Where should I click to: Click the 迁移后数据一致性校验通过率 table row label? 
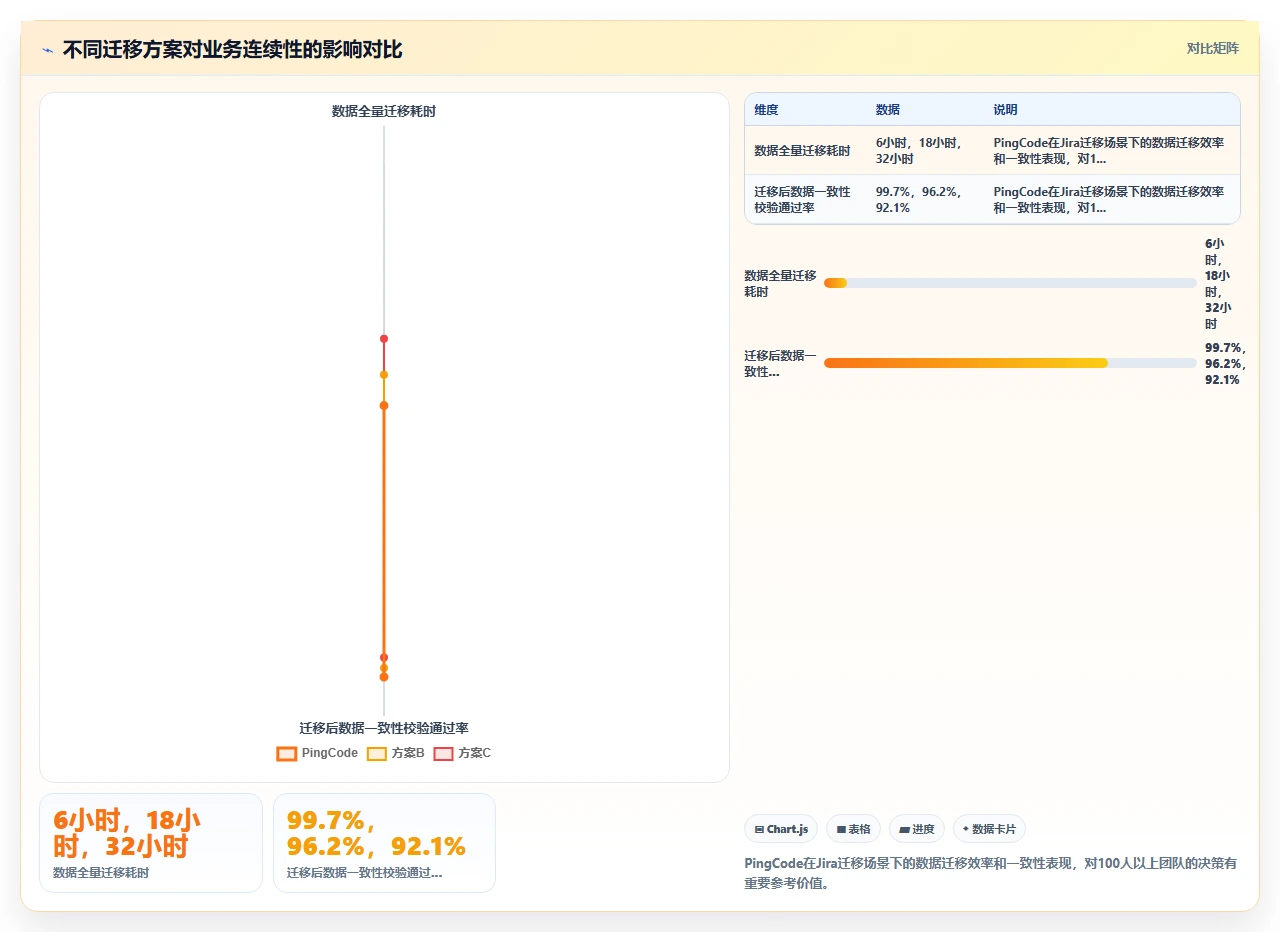point(802,200)
